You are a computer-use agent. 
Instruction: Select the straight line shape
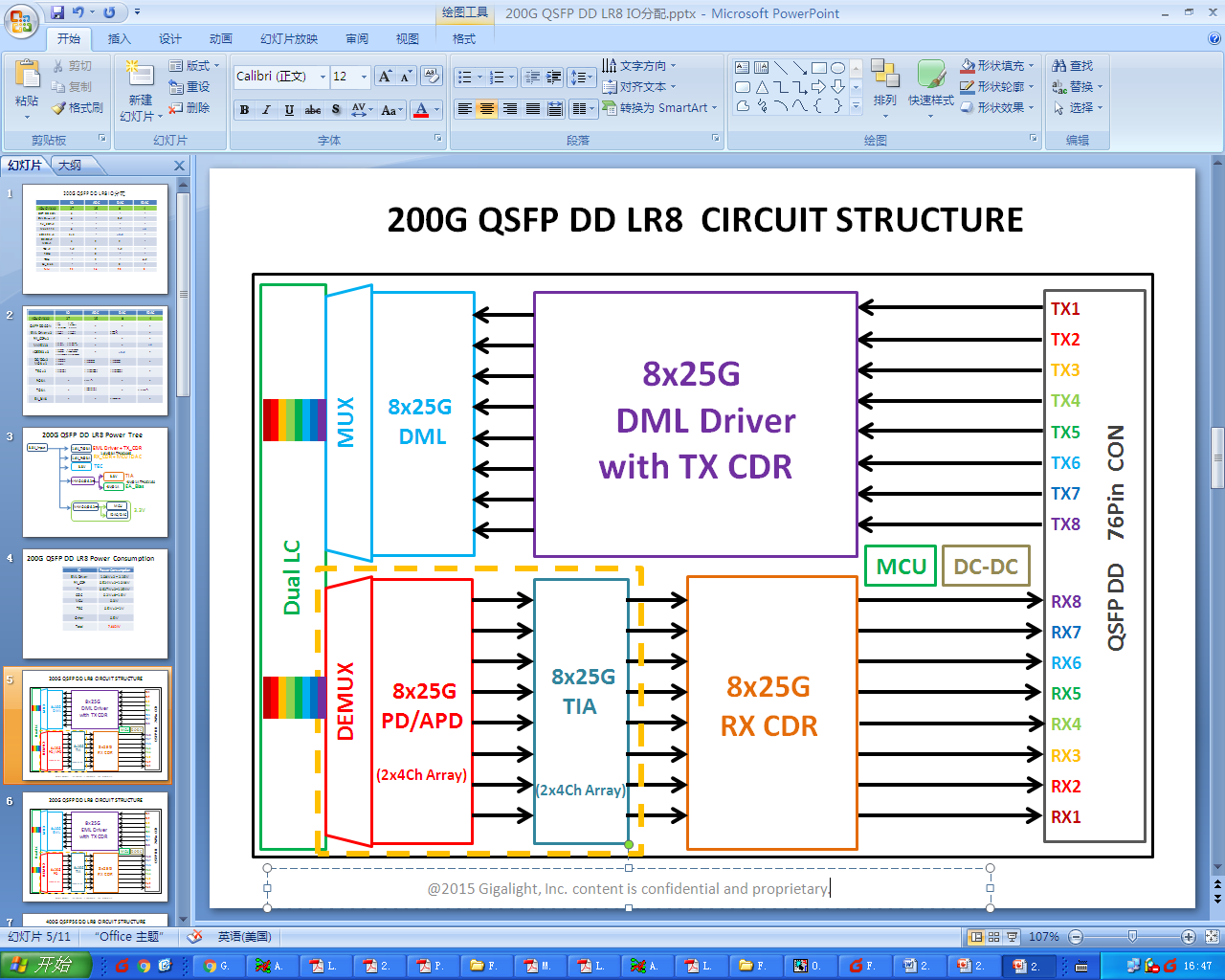[781, 68]
